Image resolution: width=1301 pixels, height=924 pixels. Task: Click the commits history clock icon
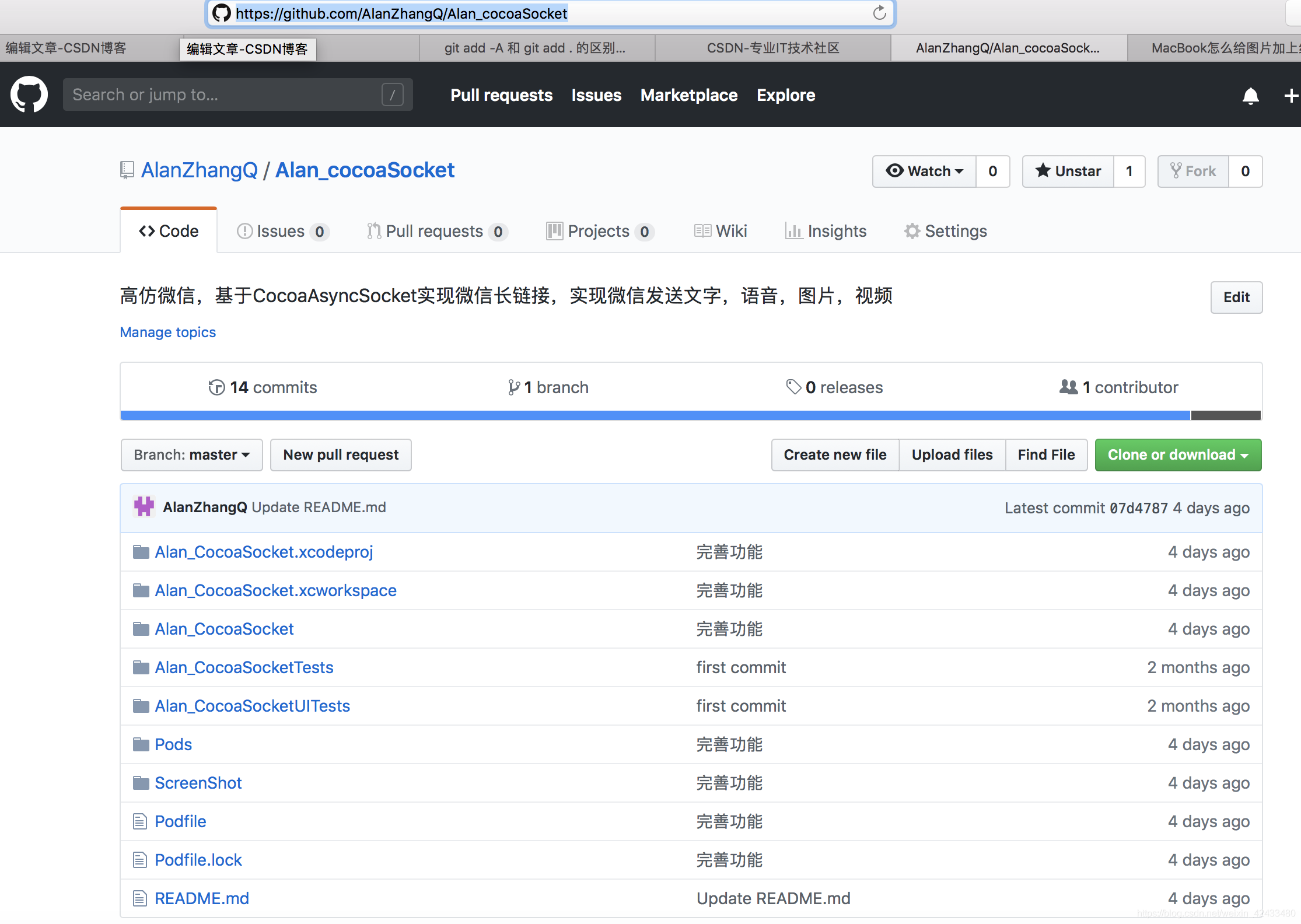click(x=216, y=387)
